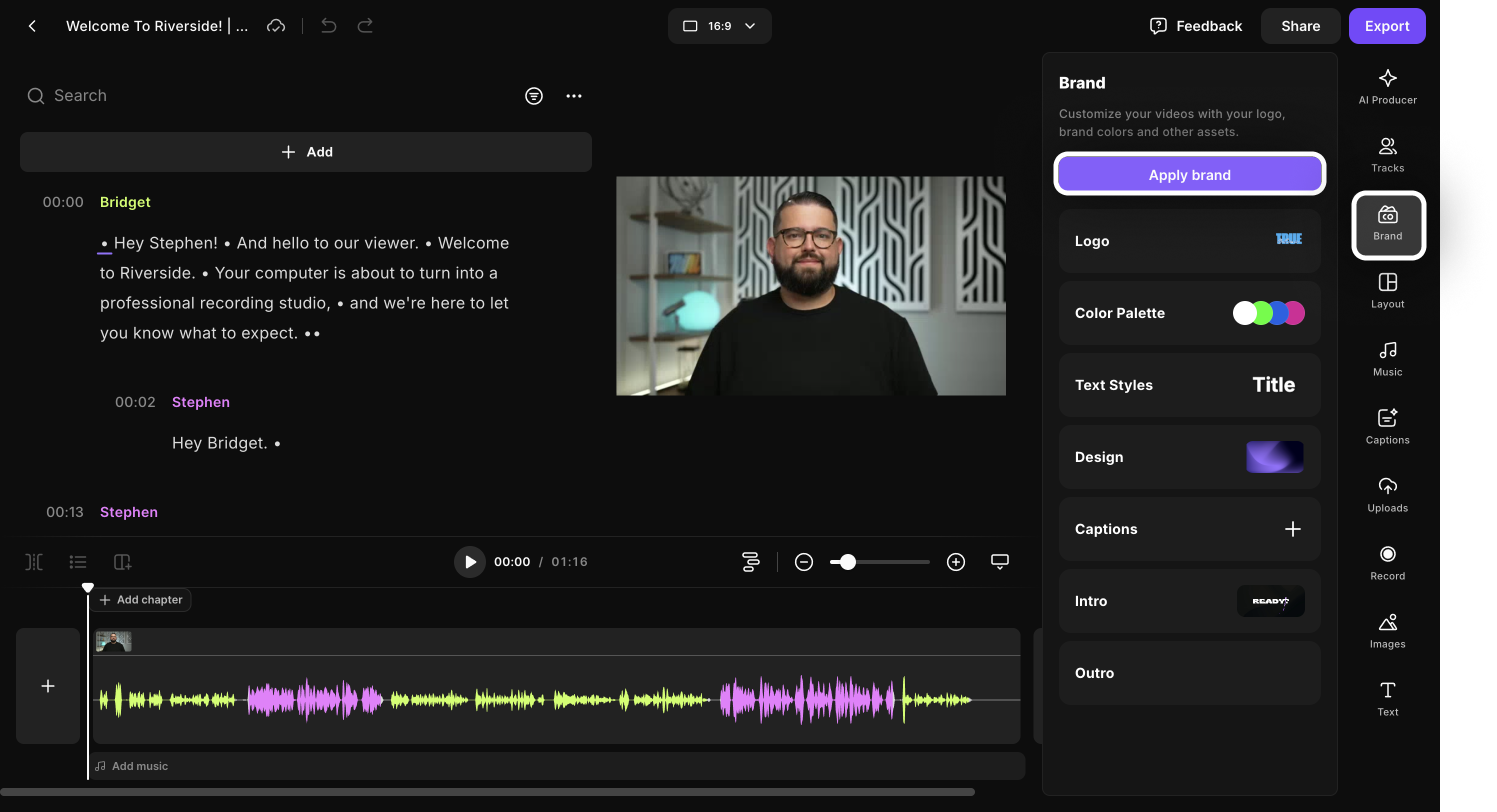Open the Tracks sidebar panel

point(1387,154)
